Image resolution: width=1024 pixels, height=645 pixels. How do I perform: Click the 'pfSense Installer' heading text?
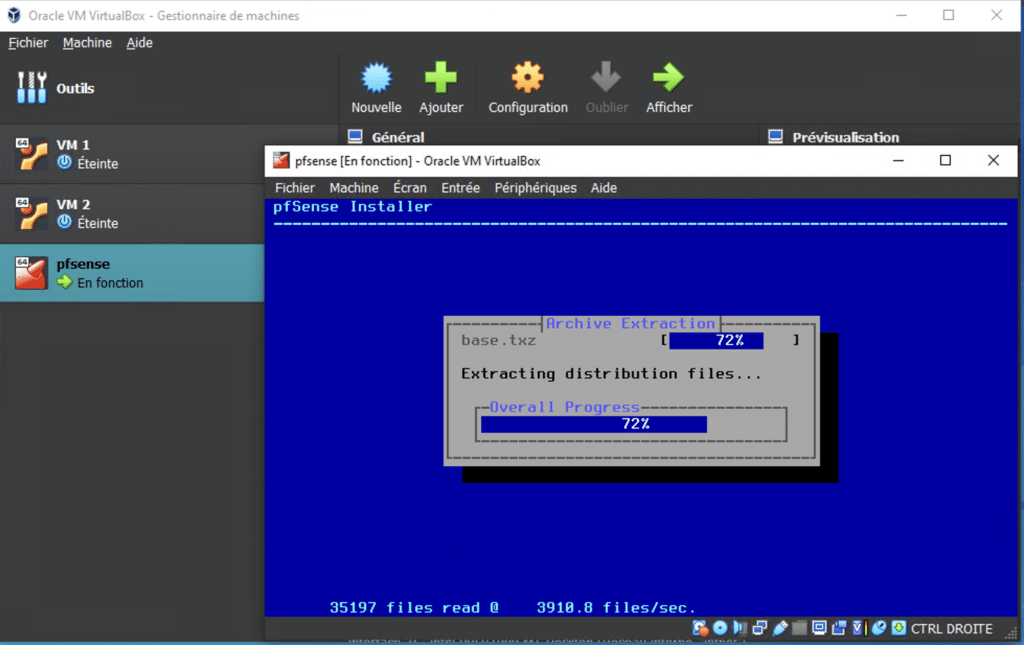click(353, 207)
